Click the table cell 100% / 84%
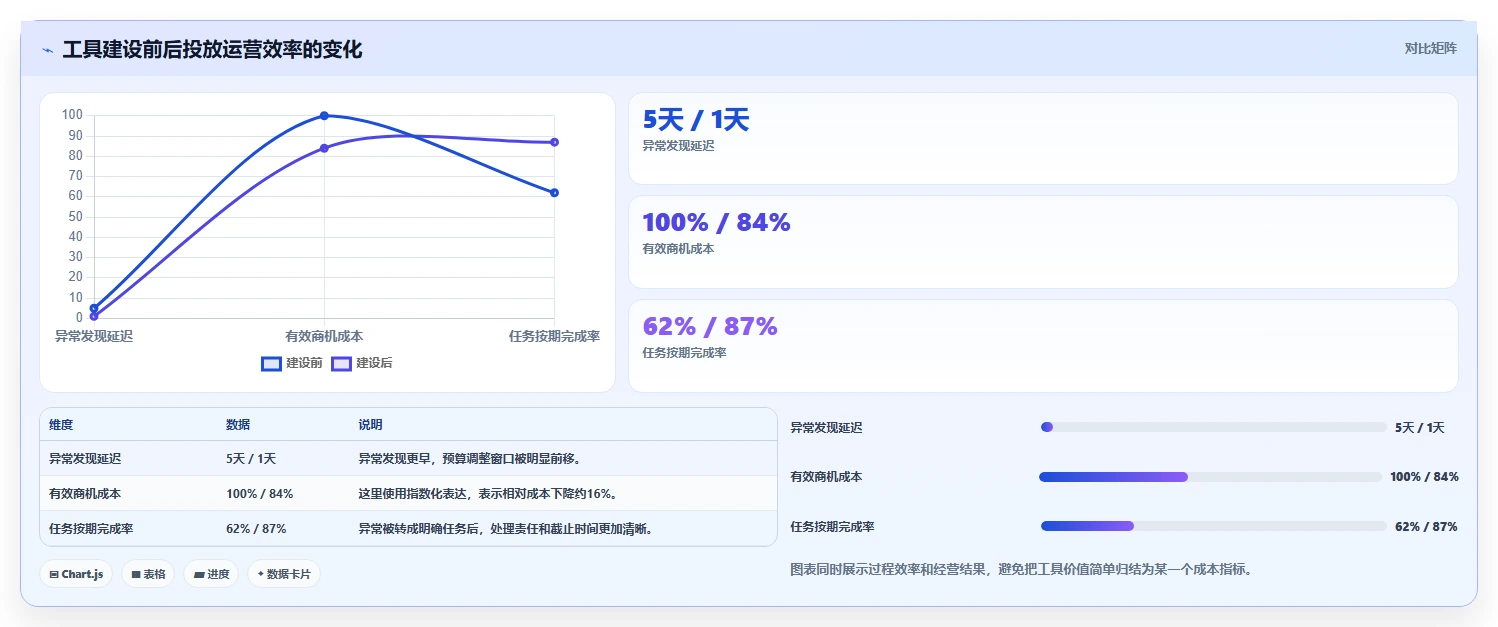The width and height of the screenshot is (1498, 627). click(260, 494)
